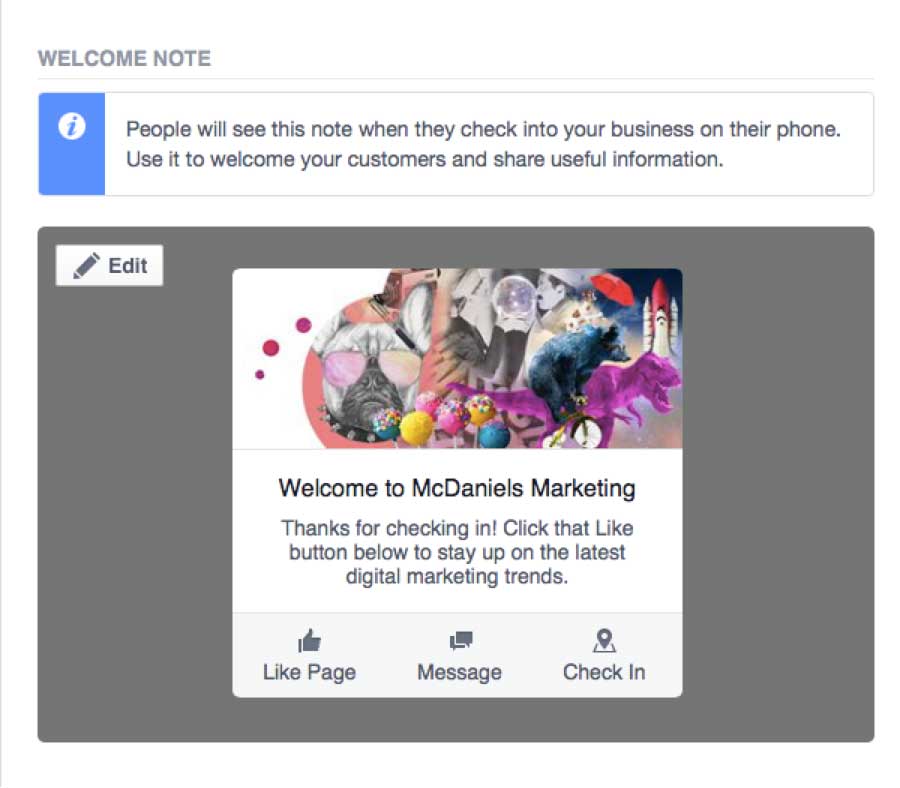Click the WELCOME NOTE section heading
The image size is (900, 788).
click(x=125, y=59)
